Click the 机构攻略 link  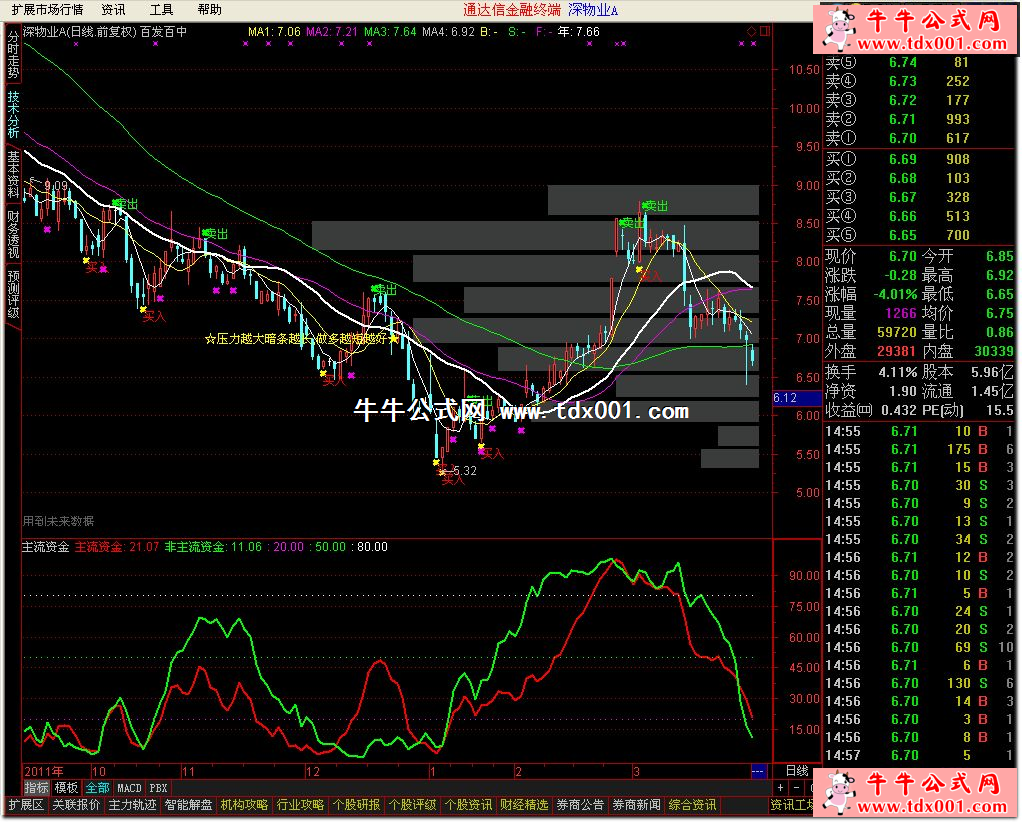pyautogui.click(x=244, y=805)
